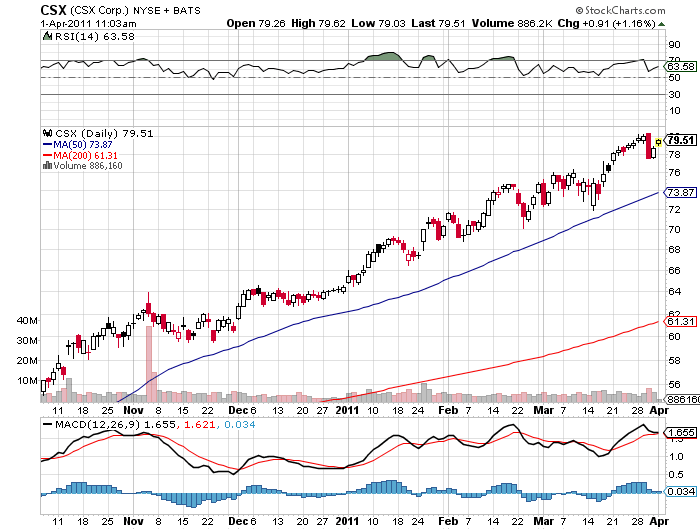Click the 200-day average tag 61.31
Screen dimensions: 700x530
[680, 321]
